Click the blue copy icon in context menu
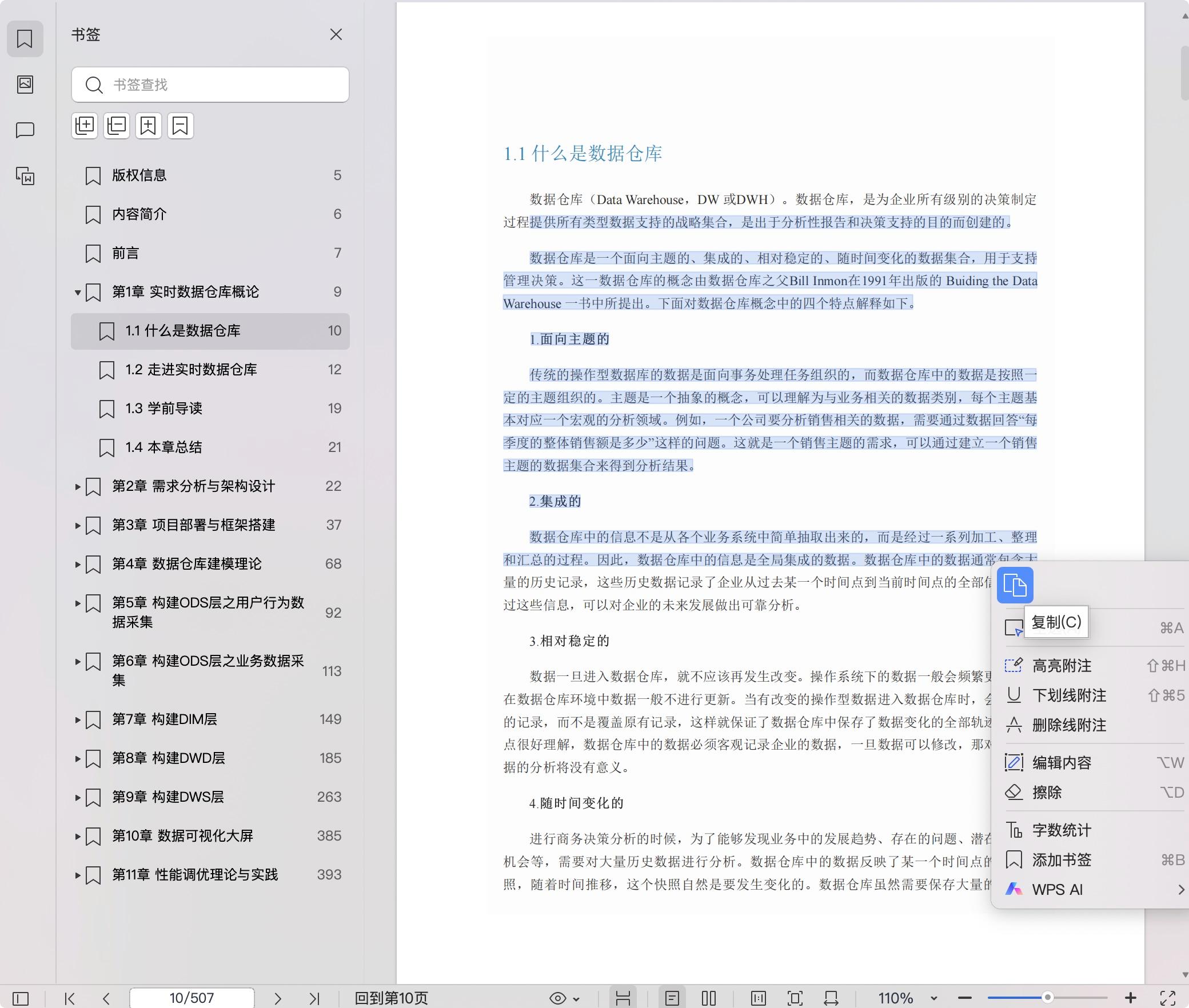Viewport: 1189px width, 1008px height. click(x=1015, y=585)
